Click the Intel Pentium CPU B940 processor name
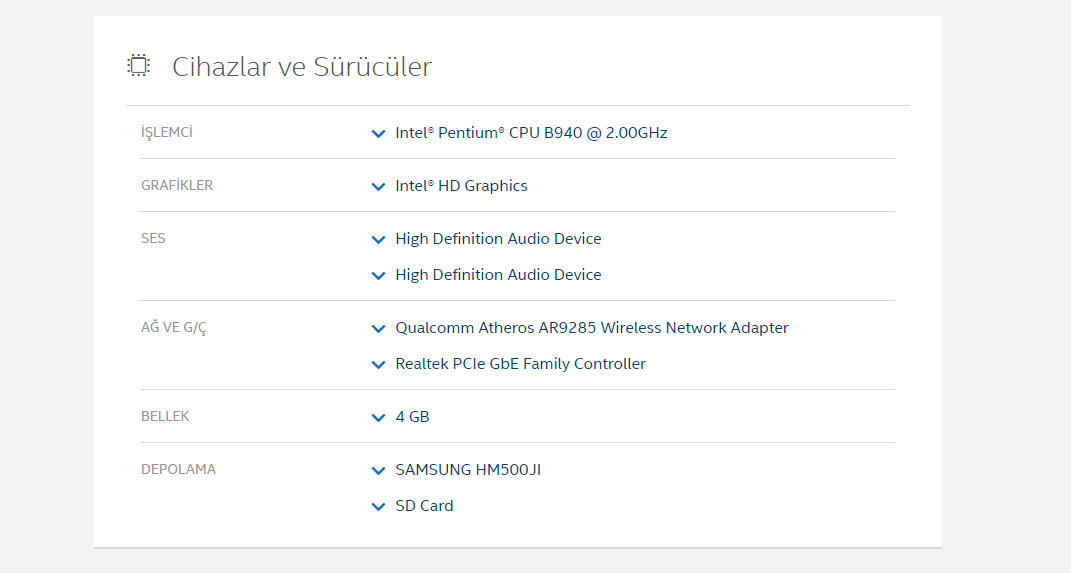Screen dimensions: 1071x573 click(x=531, y=132)
